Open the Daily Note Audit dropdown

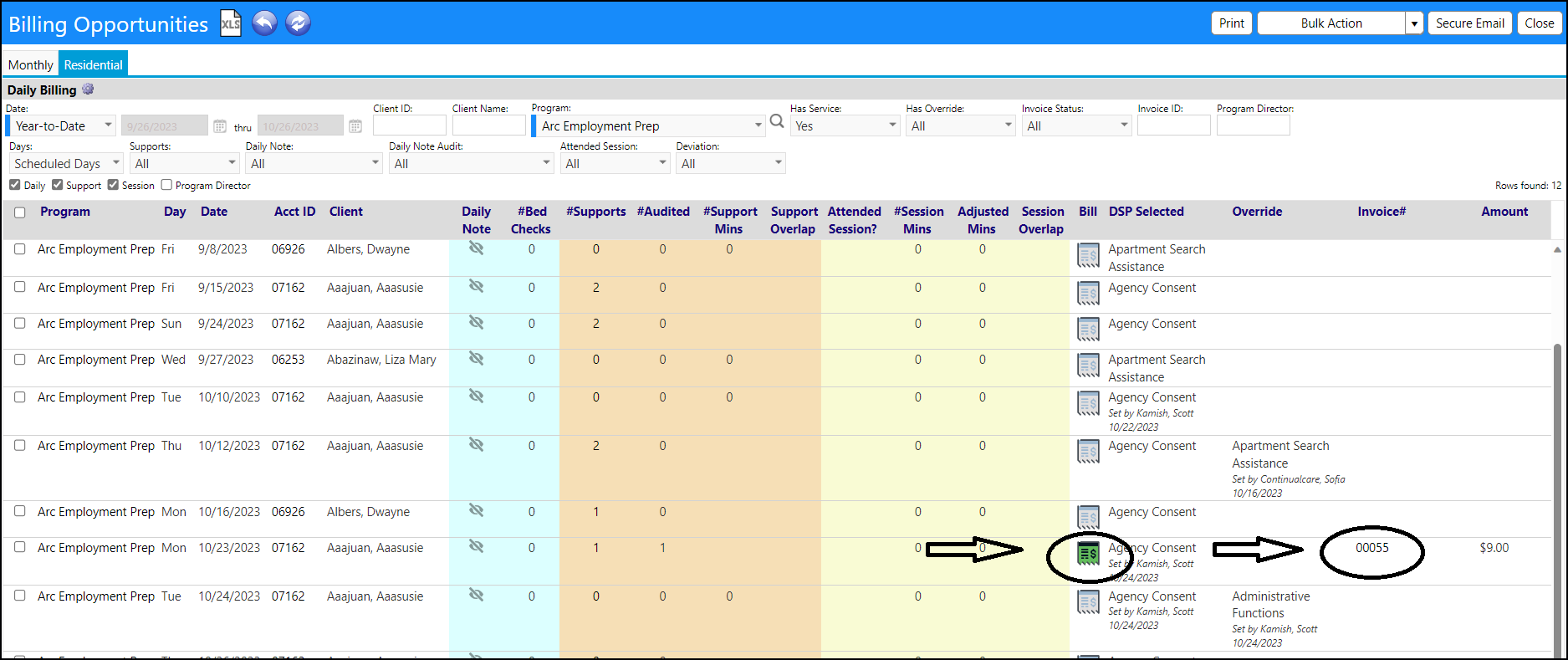[472, 163]
